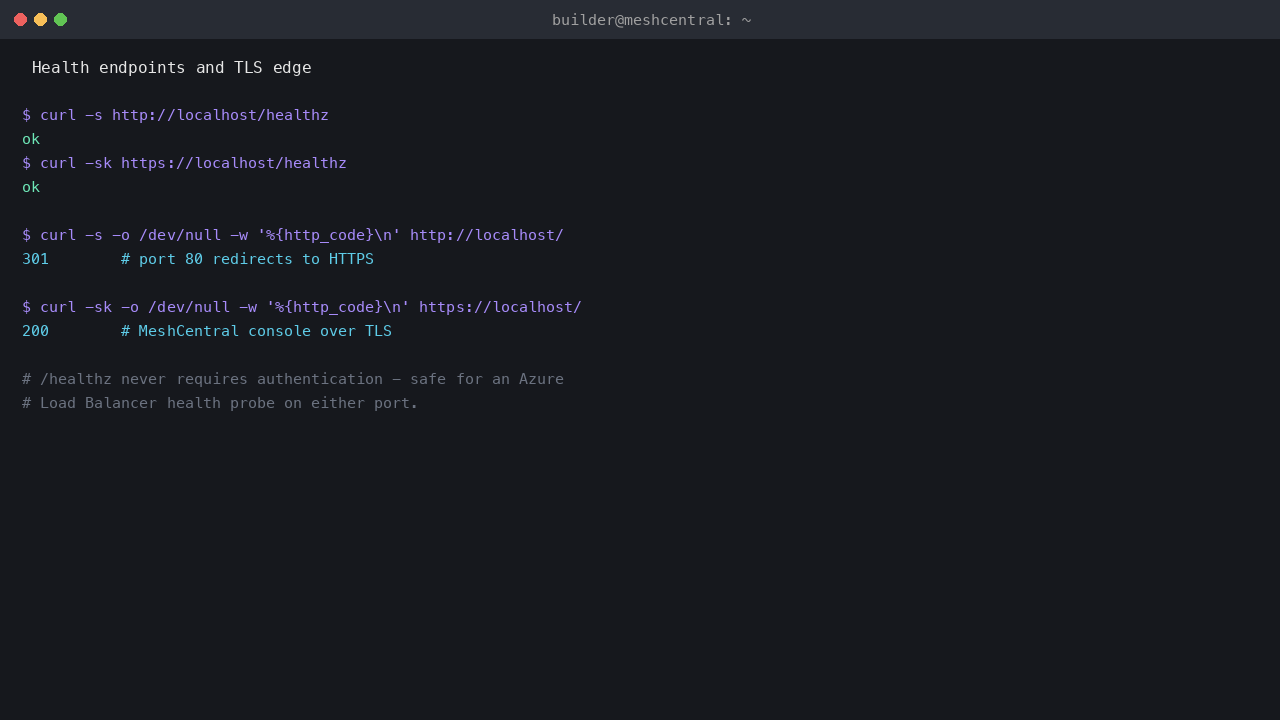Open the http://localhost/ URL in the third command
This screenshot has height=720, width=1280.
click(x=487, y=235)
